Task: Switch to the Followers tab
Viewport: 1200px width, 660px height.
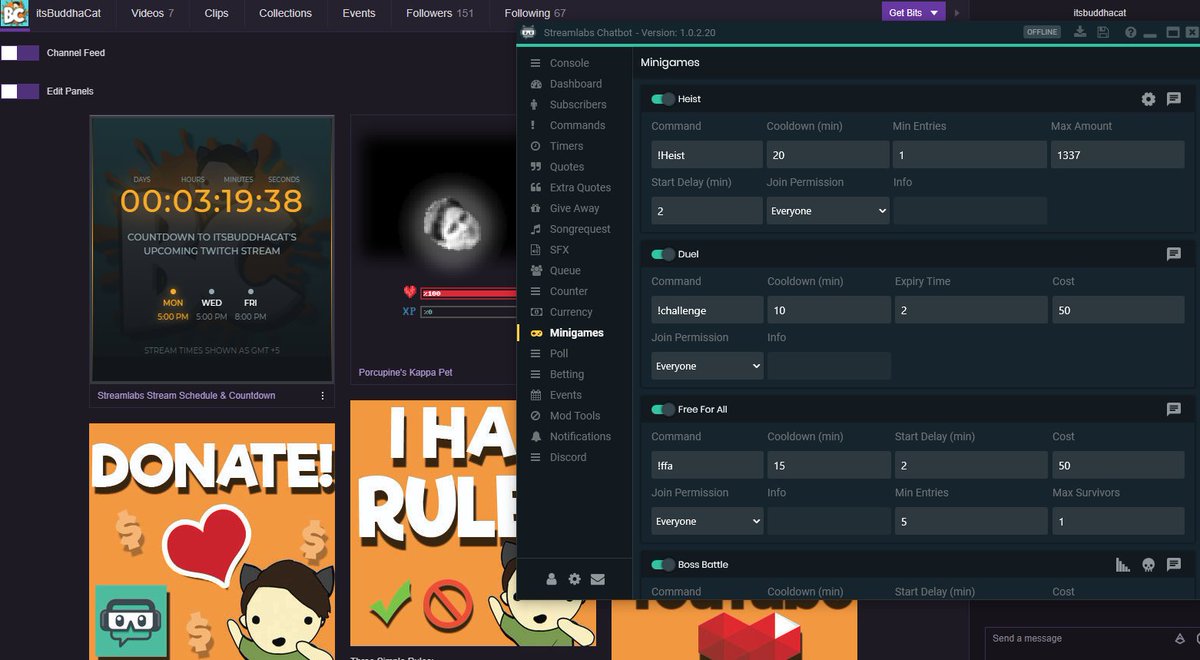Action: (440, 13)
